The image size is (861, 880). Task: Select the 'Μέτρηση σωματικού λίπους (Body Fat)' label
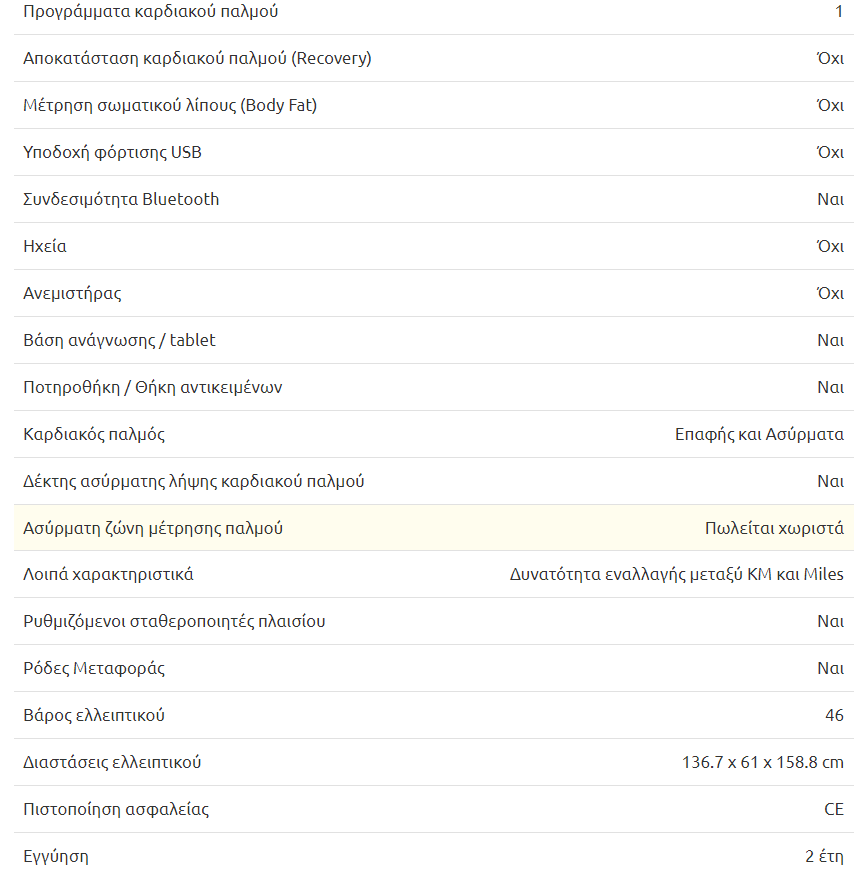tap(170, 105)
